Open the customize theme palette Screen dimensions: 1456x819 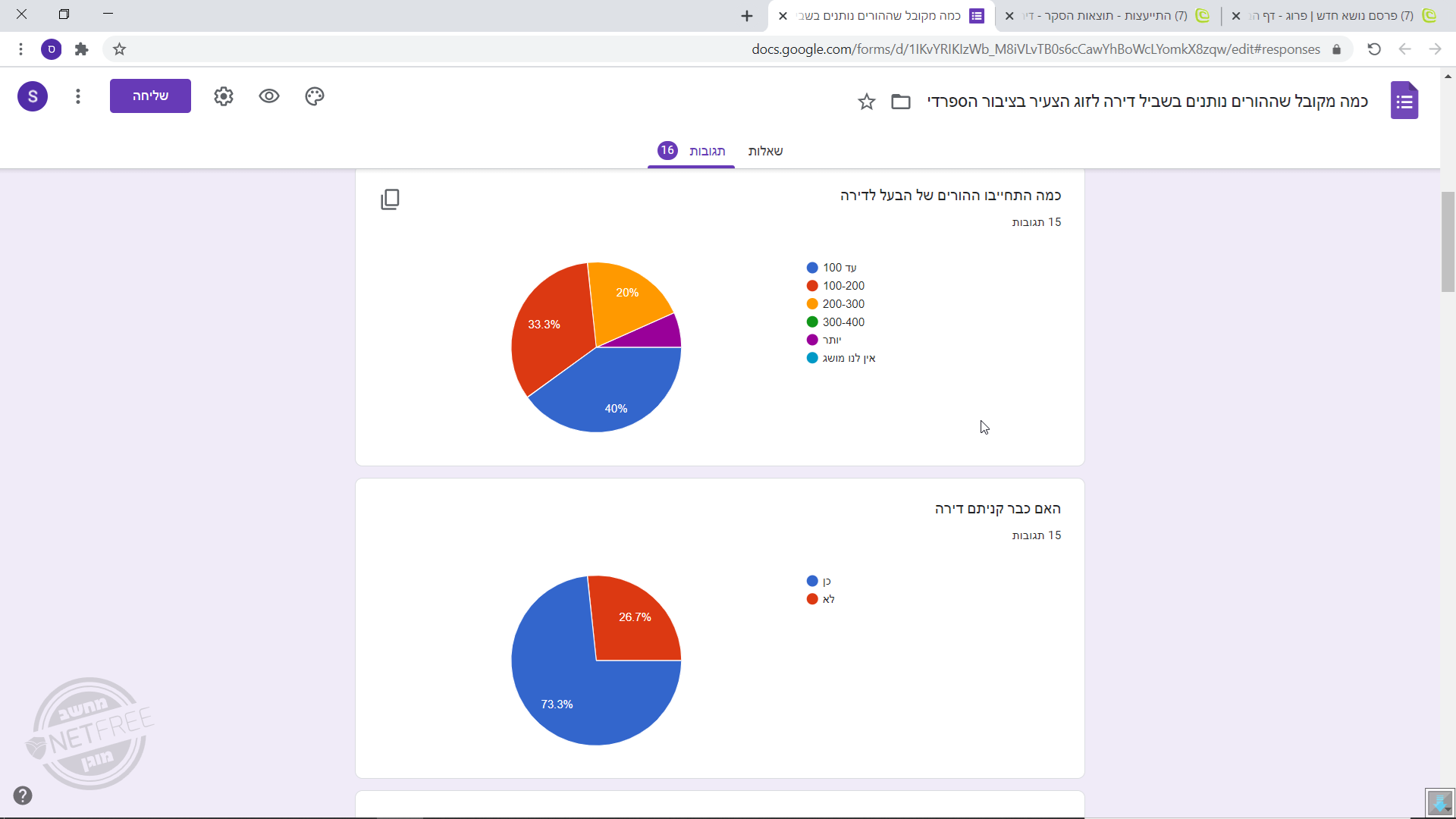tap(315, 96)
